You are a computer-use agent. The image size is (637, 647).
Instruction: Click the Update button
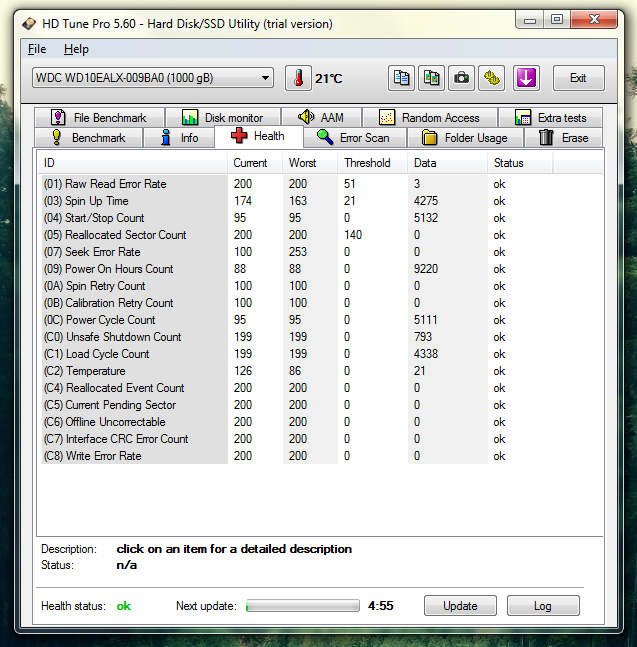[460, 606]
